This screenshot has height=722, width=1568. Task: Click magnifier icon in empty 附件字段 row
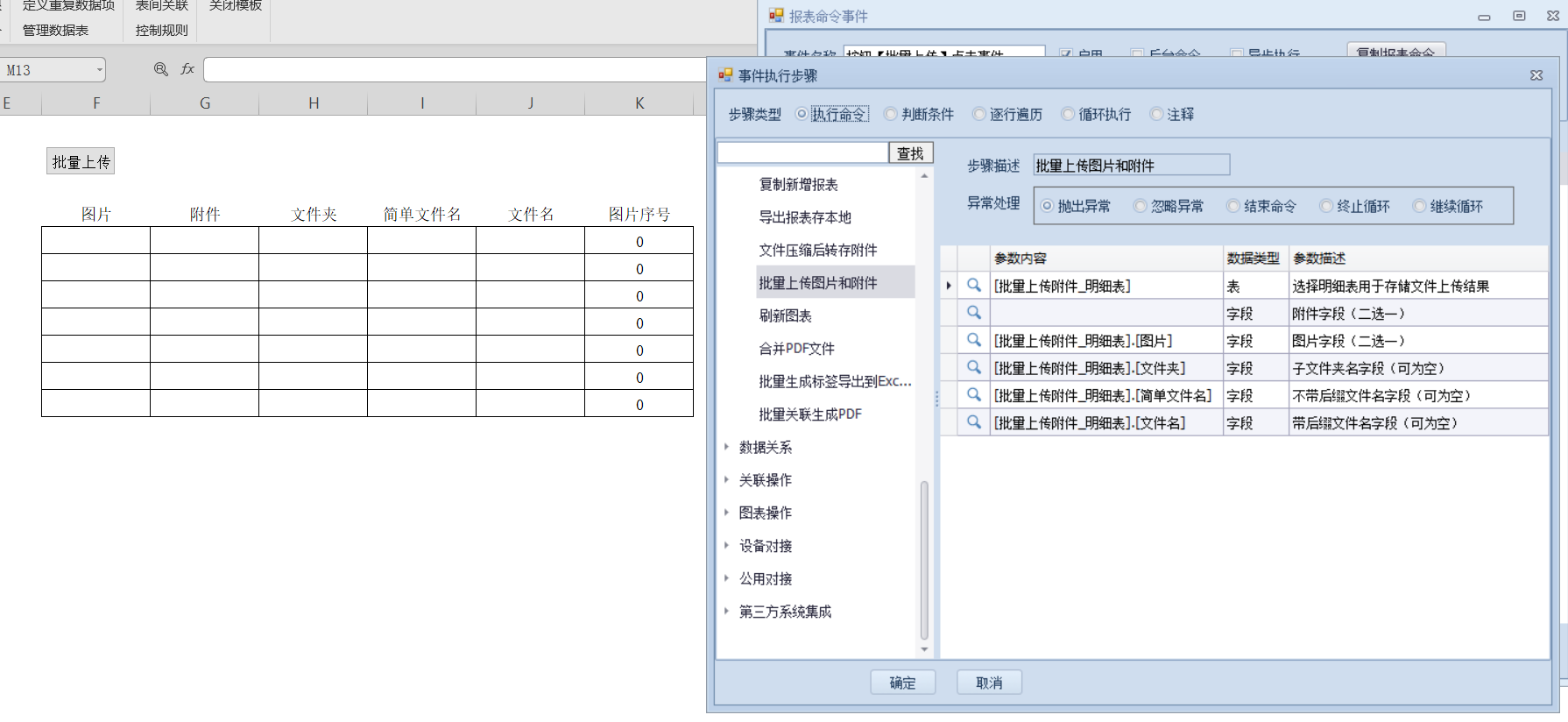(973, 313)
